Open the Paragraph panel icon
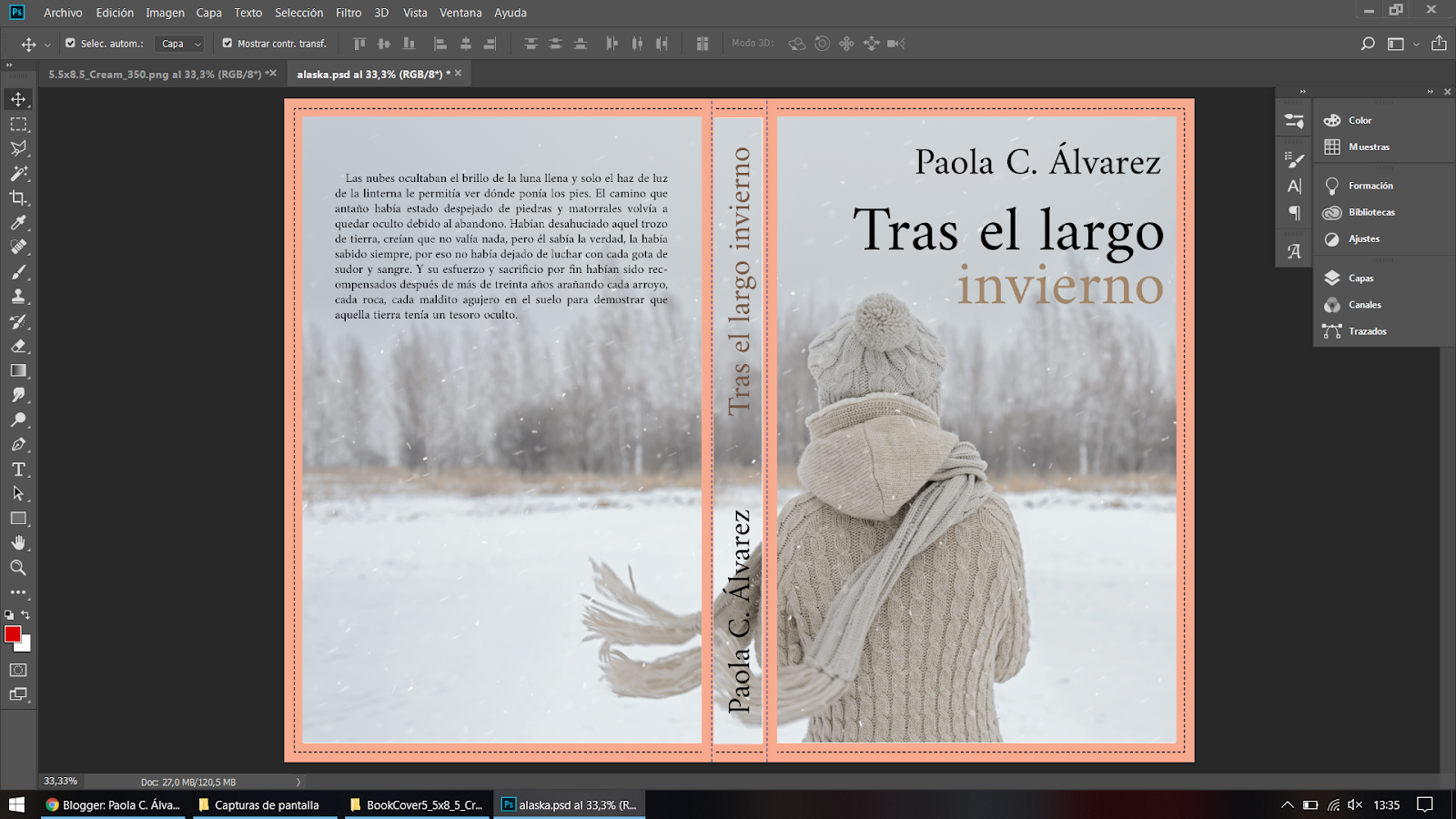This screenshot has width=1456, height=819. [1294, 213]
